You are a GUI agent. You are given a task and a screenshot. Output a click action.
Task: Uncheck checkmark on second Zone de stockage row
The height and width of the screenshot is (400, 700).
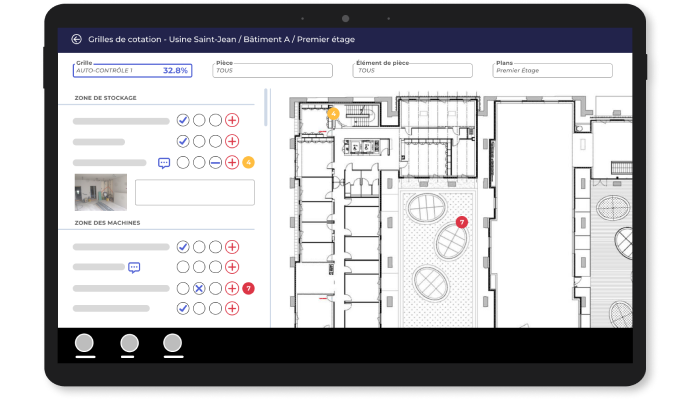[183, 141]
